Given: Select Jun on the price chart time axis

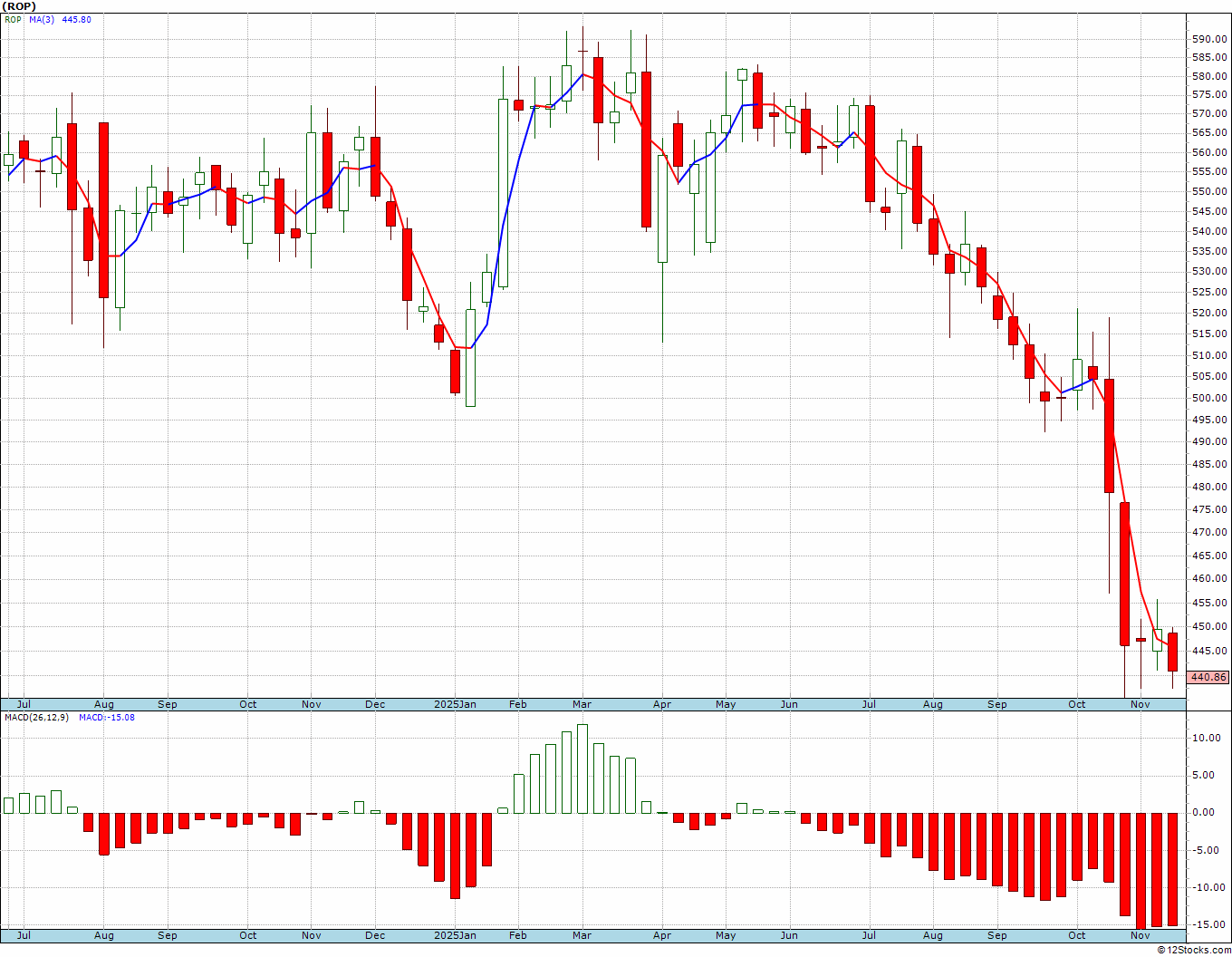Looking at the screenshot, I should click(789, 704).
